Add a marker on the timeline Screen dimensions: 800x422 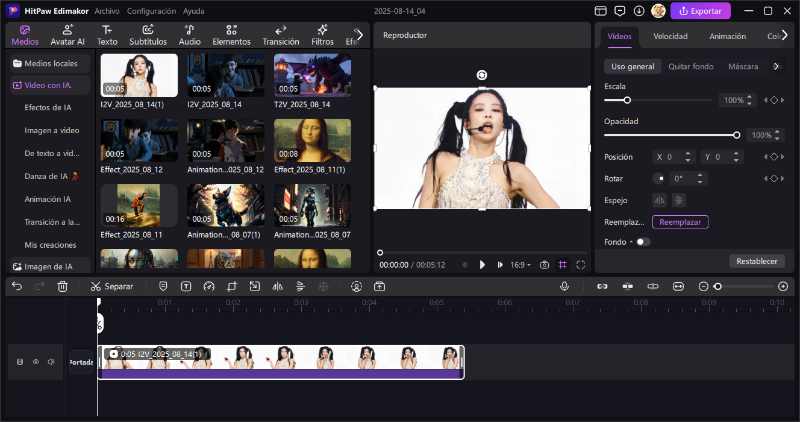tap(163, 286)
